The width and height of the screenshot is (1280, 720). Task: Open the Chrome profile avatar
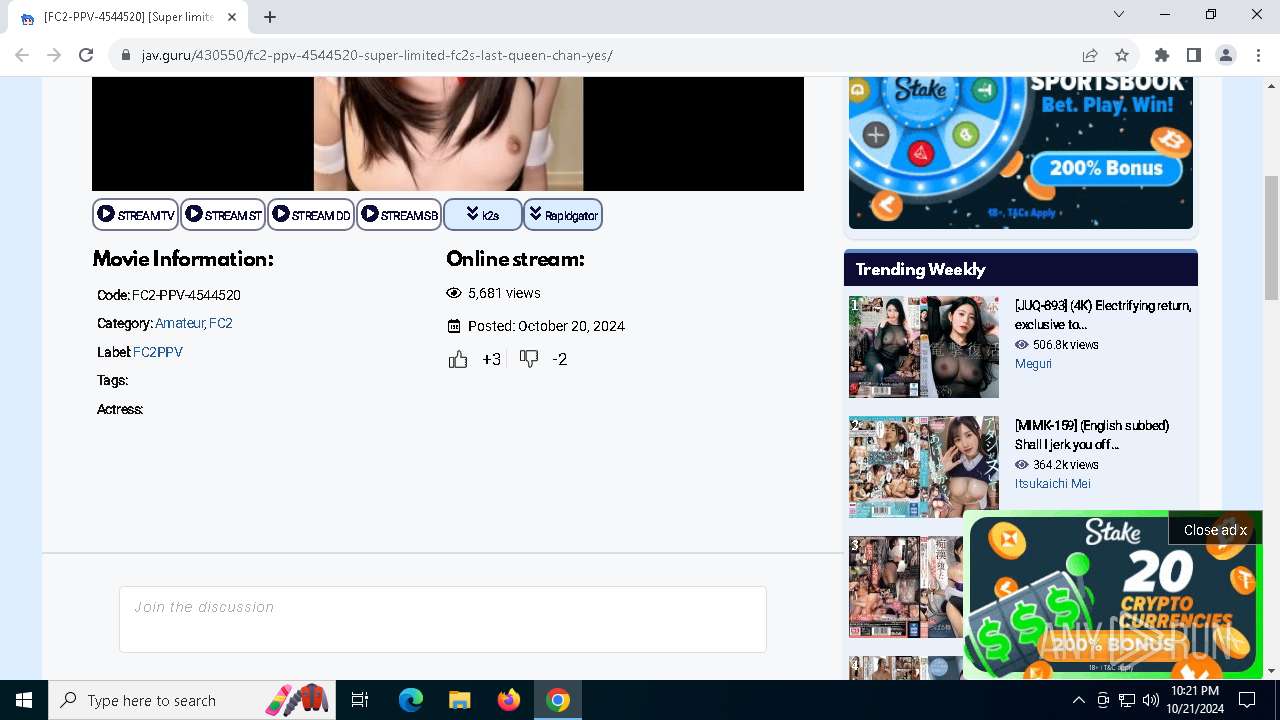[1226, 55]
